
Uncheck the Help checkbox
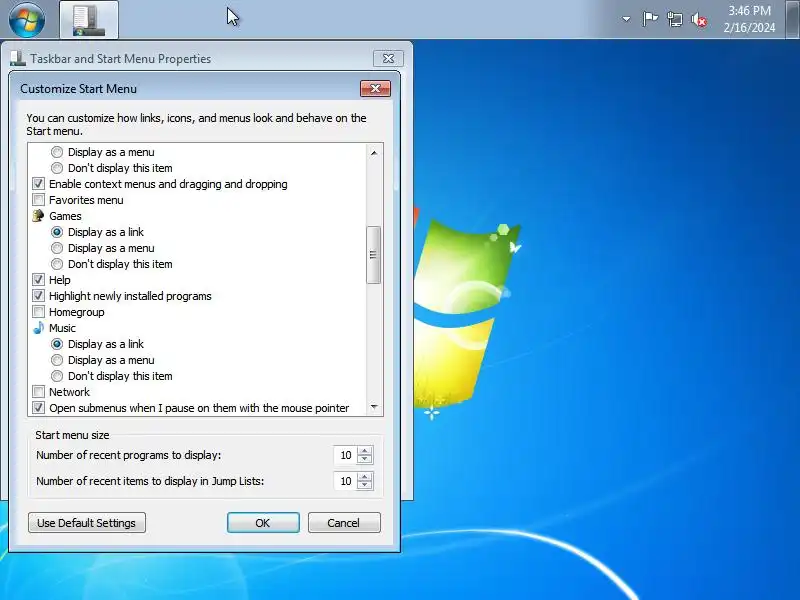[x=38, y=280]
